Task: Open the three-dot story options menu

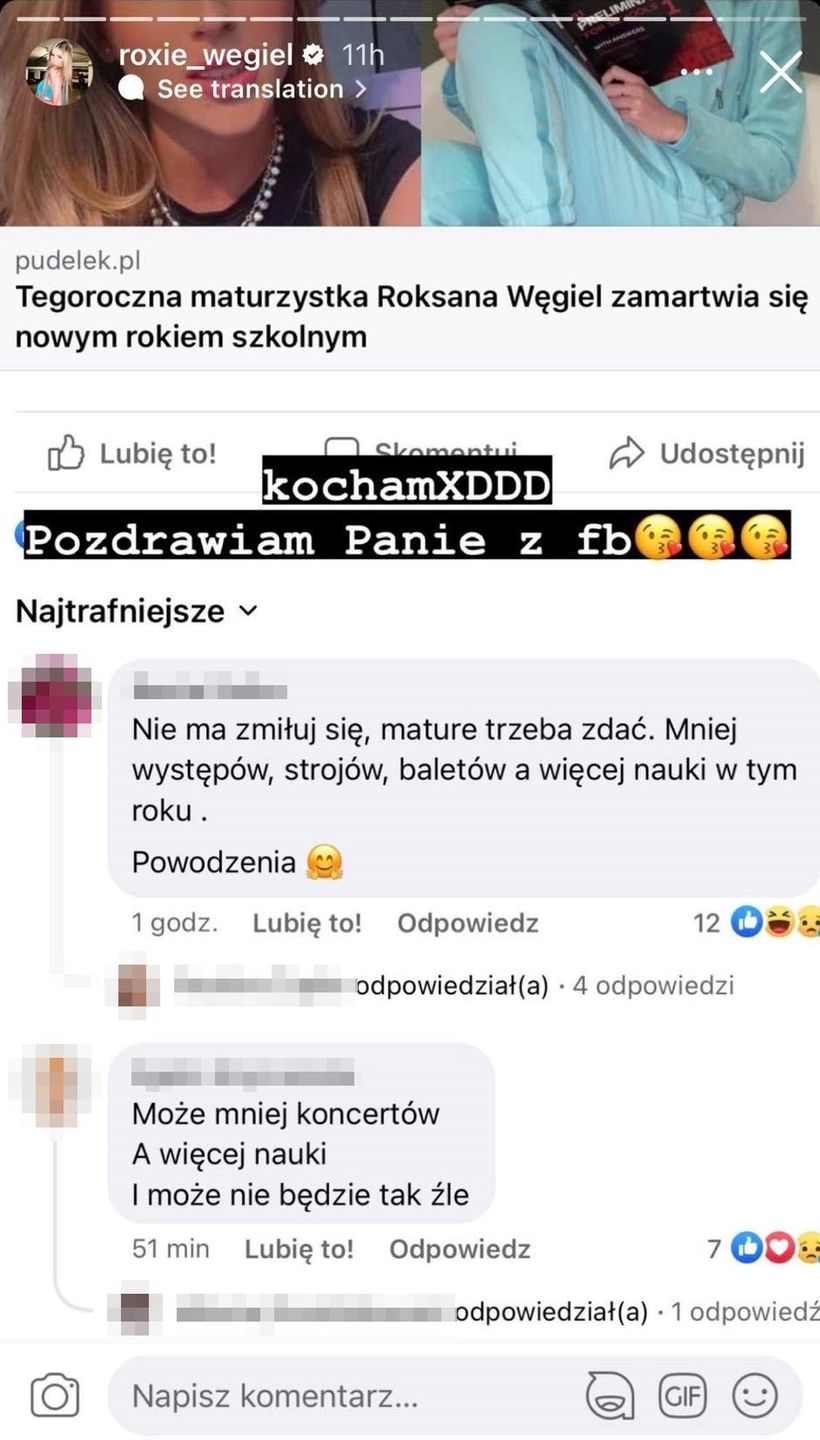Action: [x=697, y=72]
